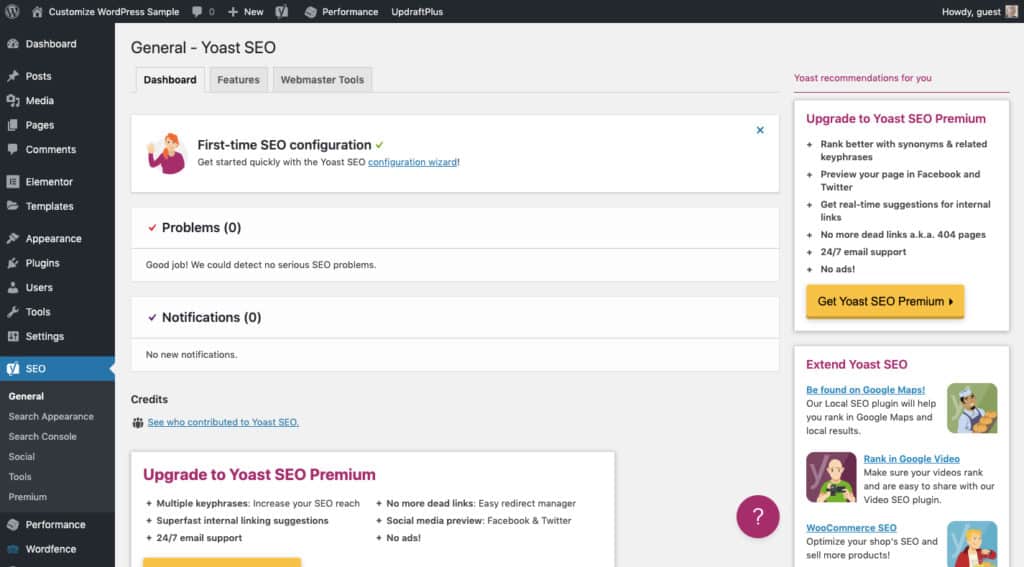Click the Yoast assistant avatar illustration
Screen dimensions: 1024x567
(166, 154)
